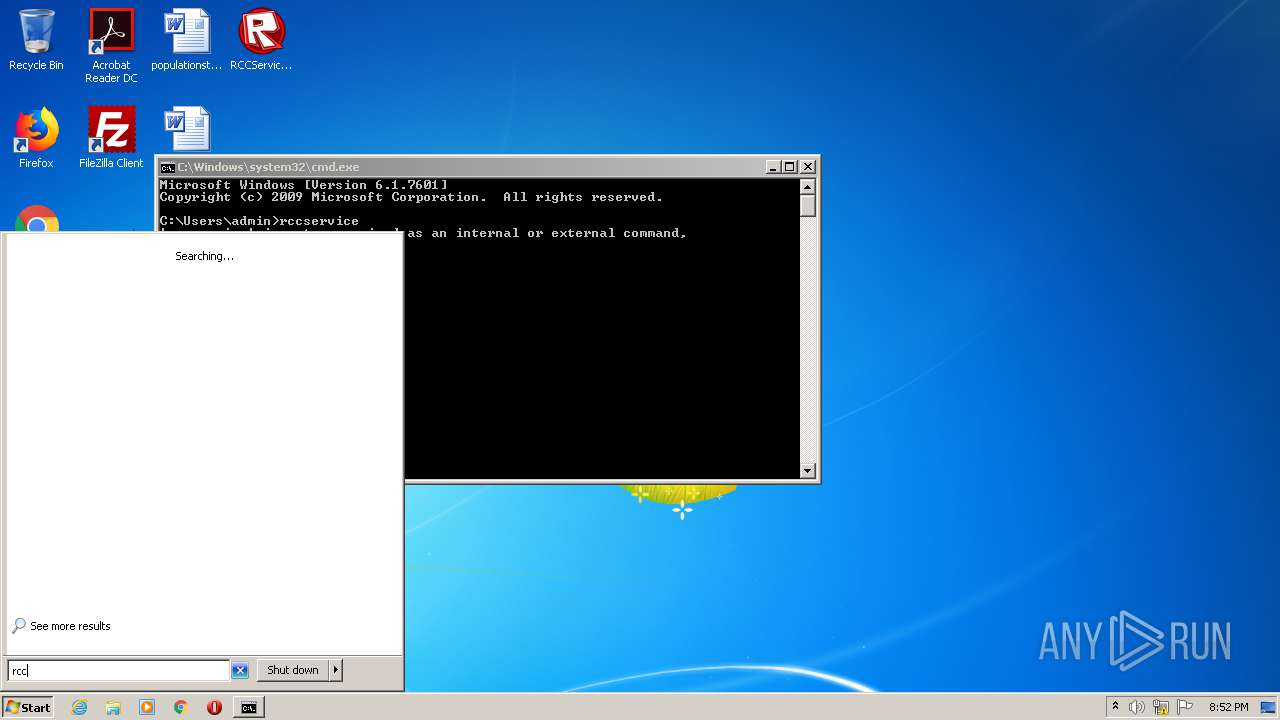Open Internet Explorer from the taskbar
This screenshot has height=720, width=1280.
(80, 707)
